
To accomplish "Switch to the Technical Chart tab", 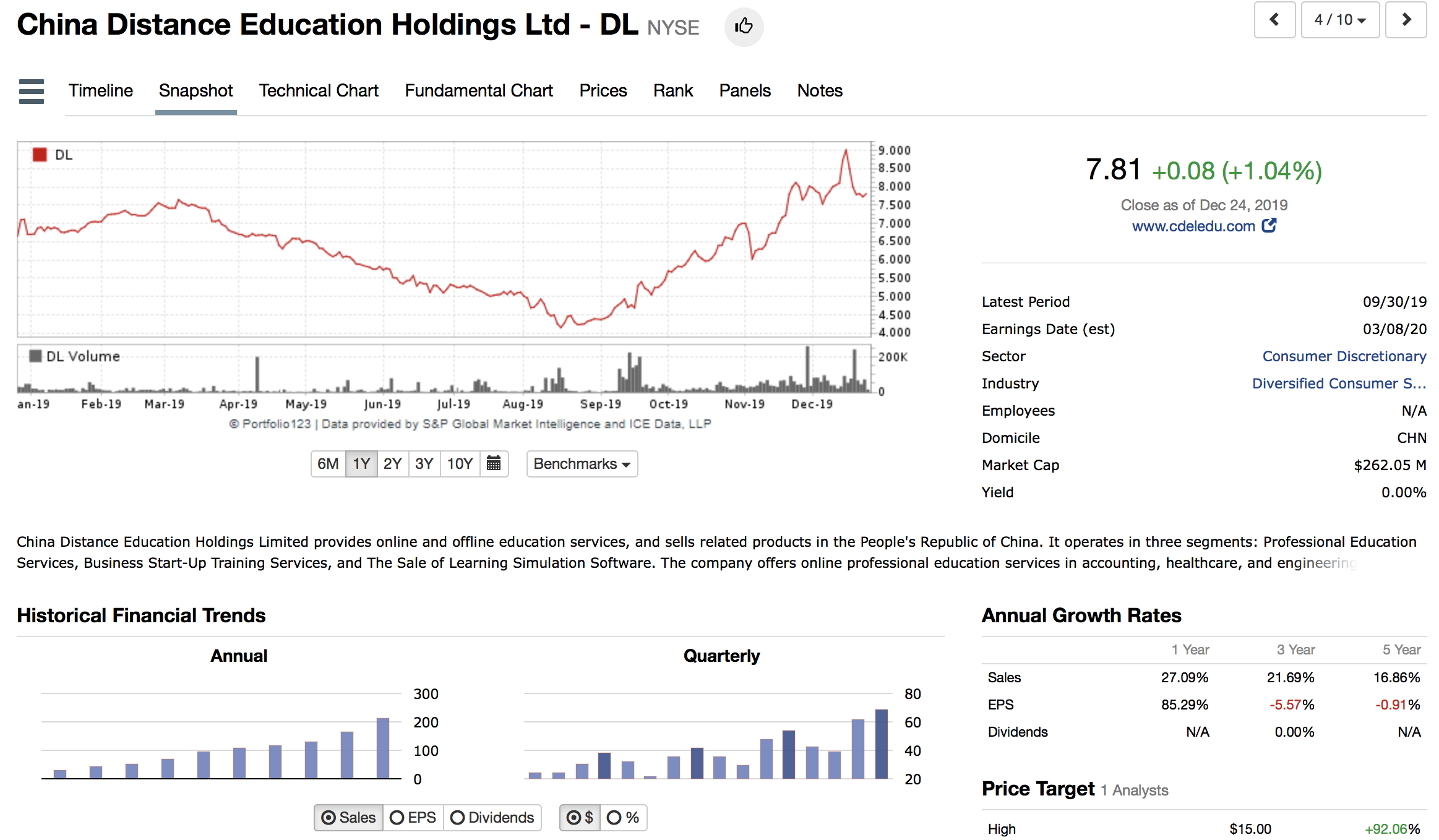I will [318, 91].
